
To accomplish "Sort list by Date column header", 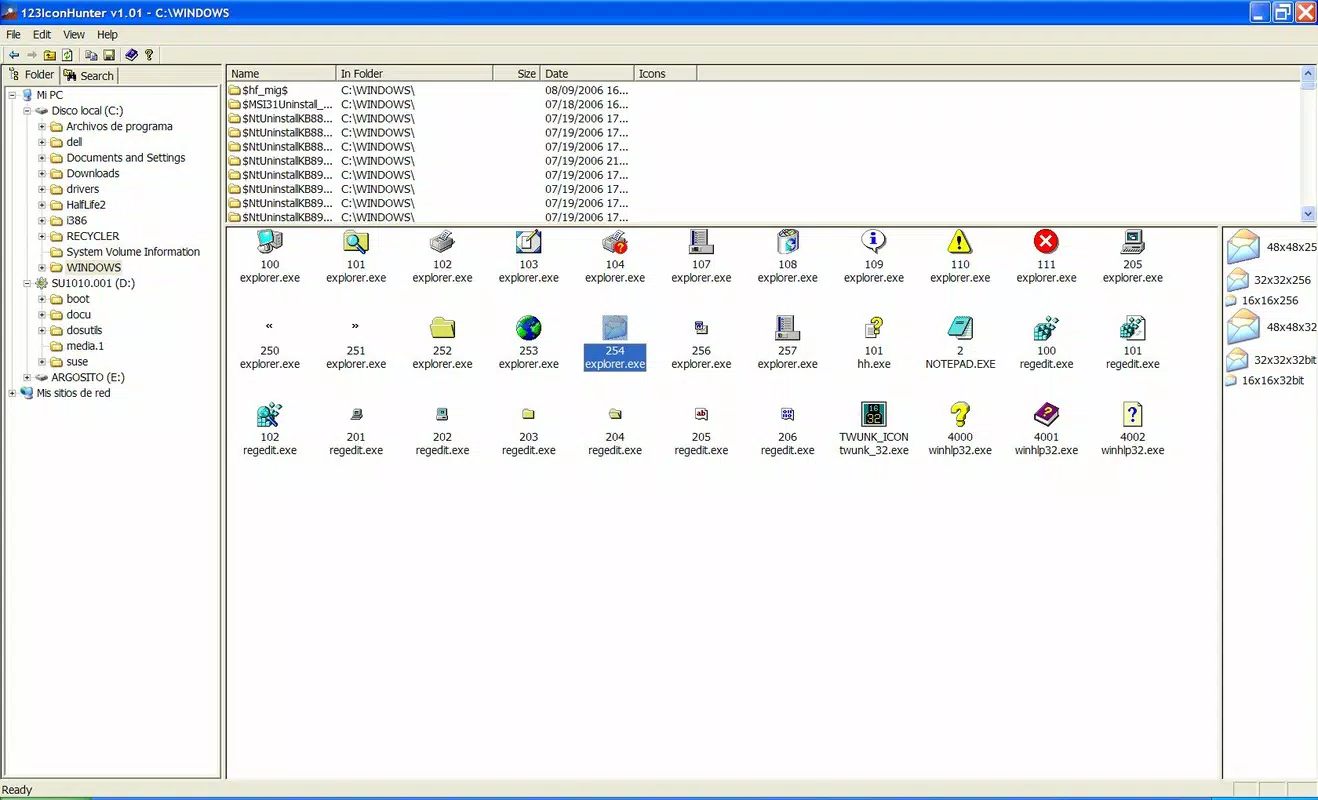I will [588, 73].
